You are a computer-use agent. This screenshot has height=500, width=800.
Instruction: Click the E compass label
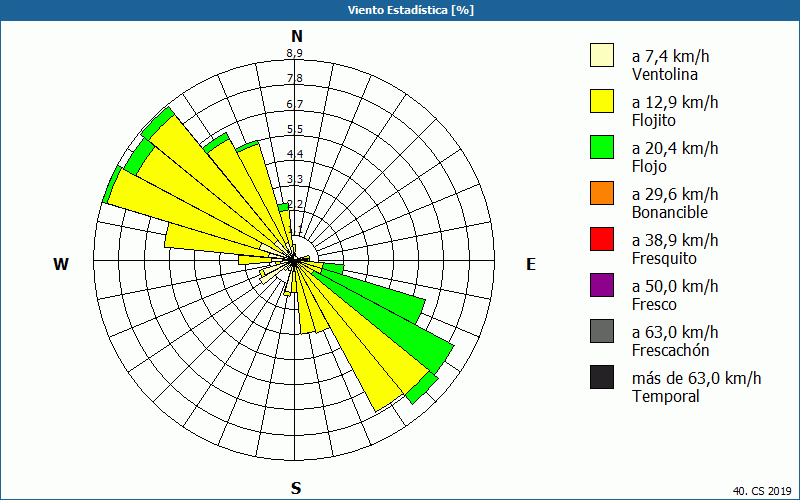pyautogui.click(x=531, y=264)
